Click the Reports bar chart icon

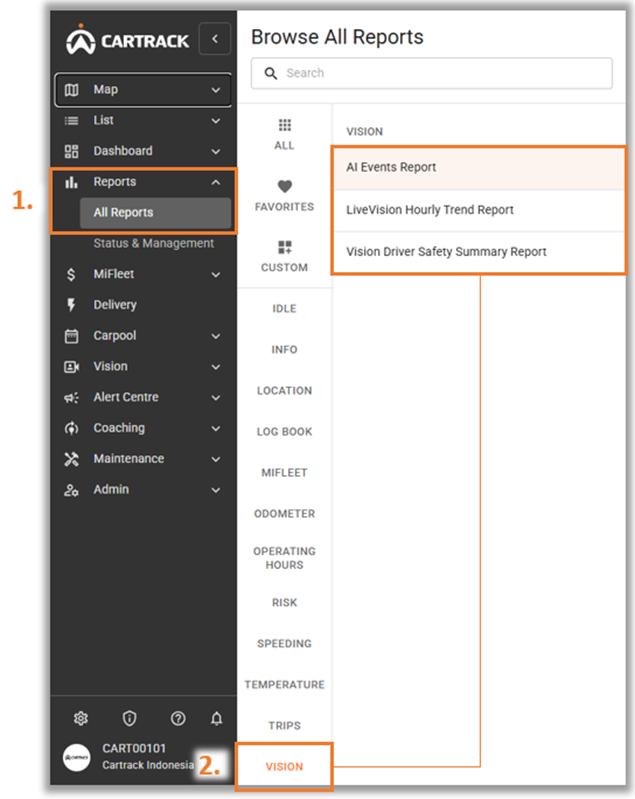coord(71,182)
